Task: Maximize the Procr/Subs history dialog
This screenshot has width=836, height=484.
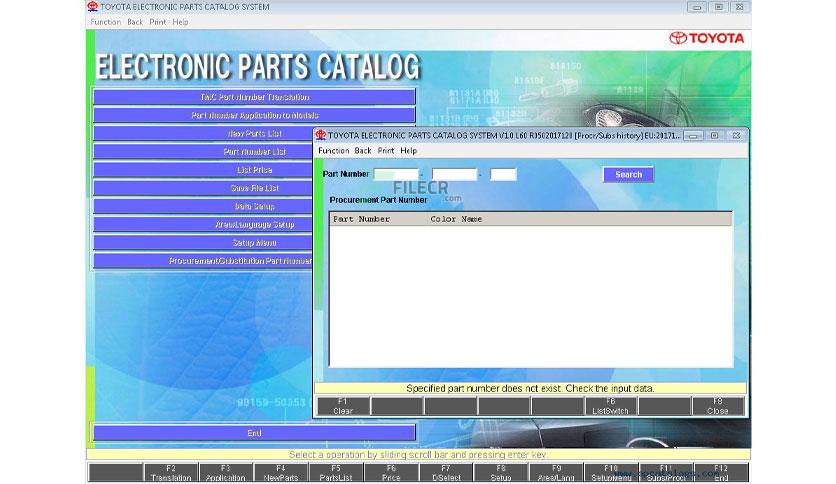Action: coord(714,136)
